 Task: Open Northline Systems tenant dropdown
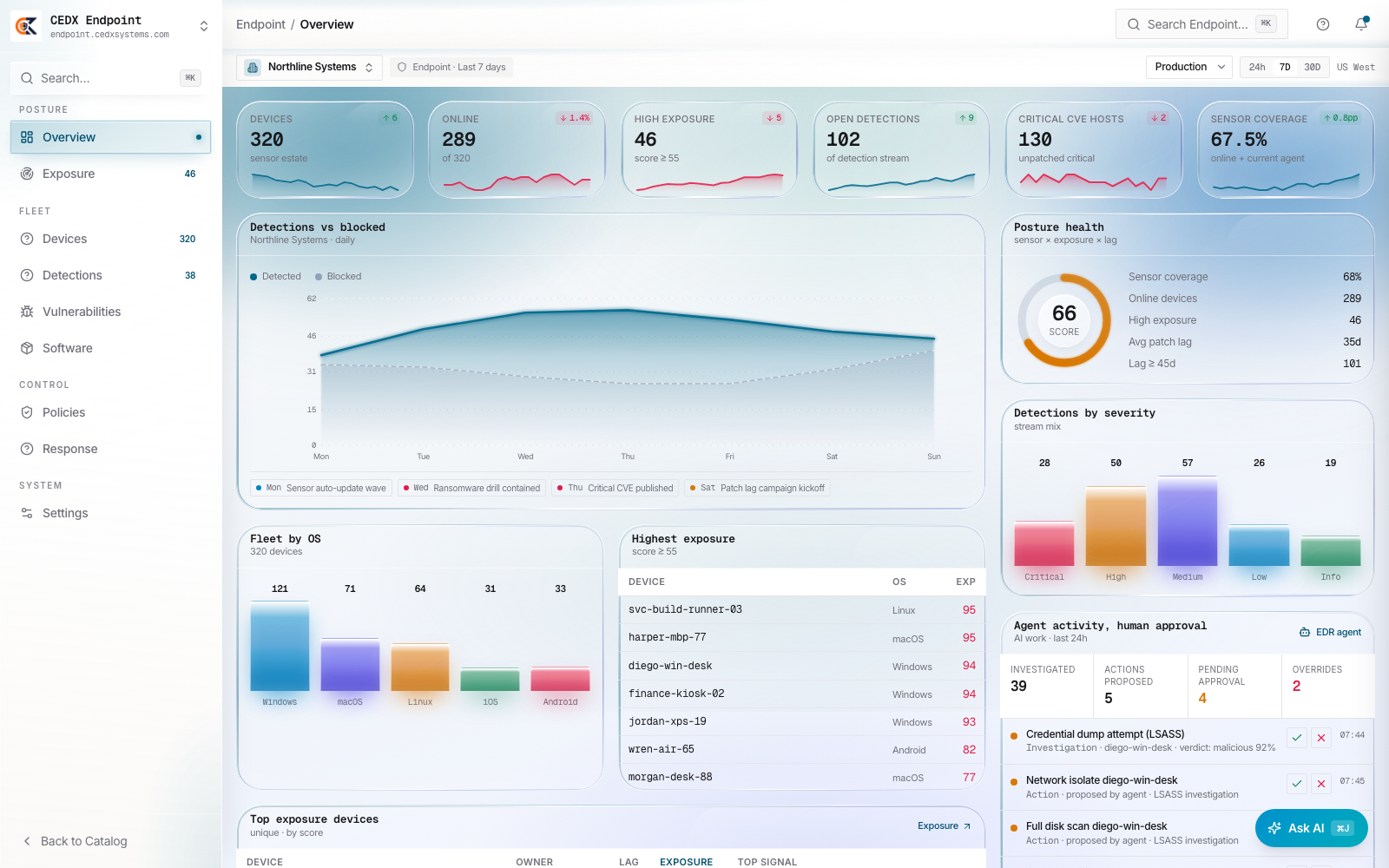(x=310, y=67)
